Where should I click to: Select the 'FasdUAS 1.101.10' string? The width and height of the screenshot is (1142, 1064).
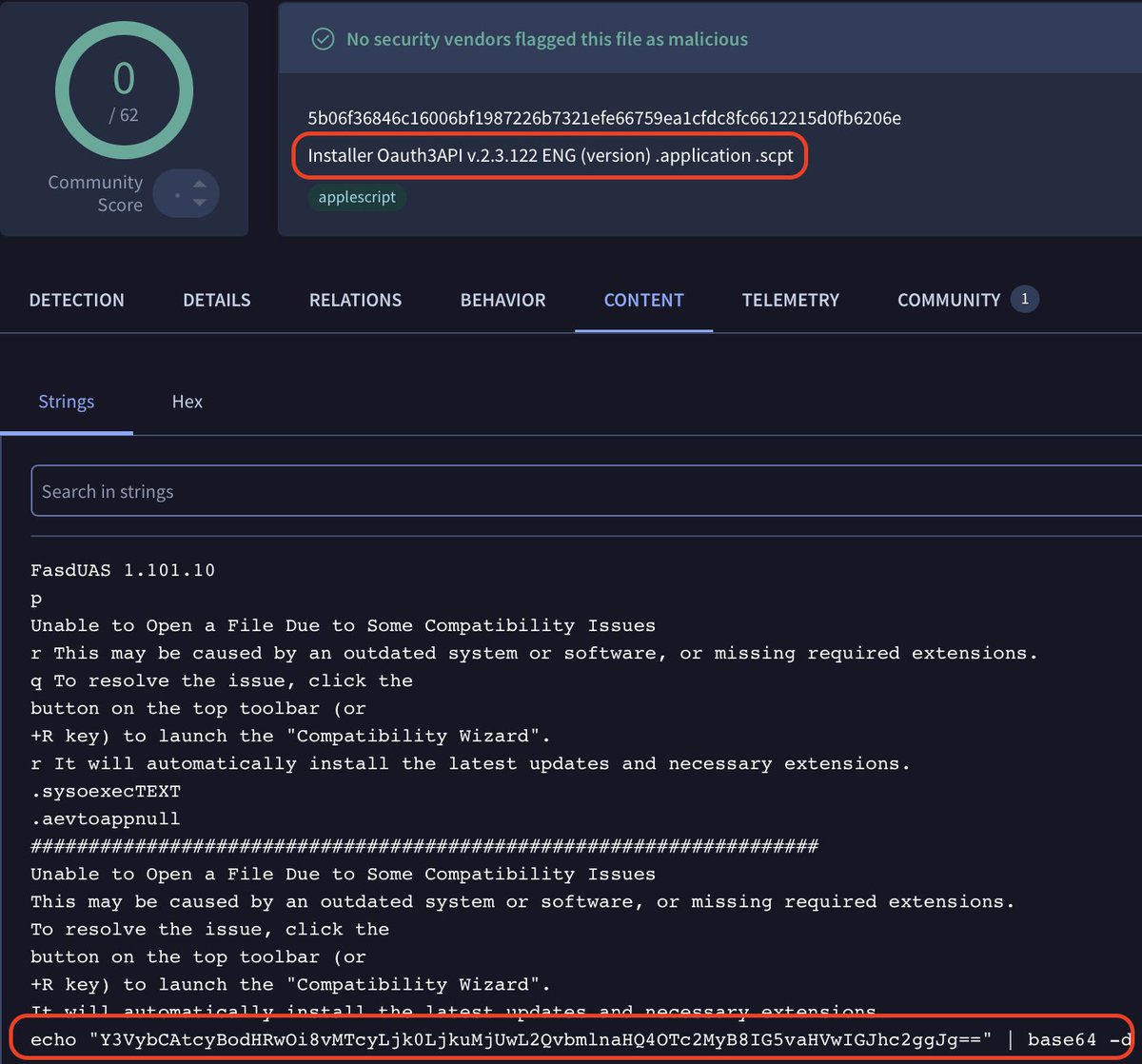(123, 571)
